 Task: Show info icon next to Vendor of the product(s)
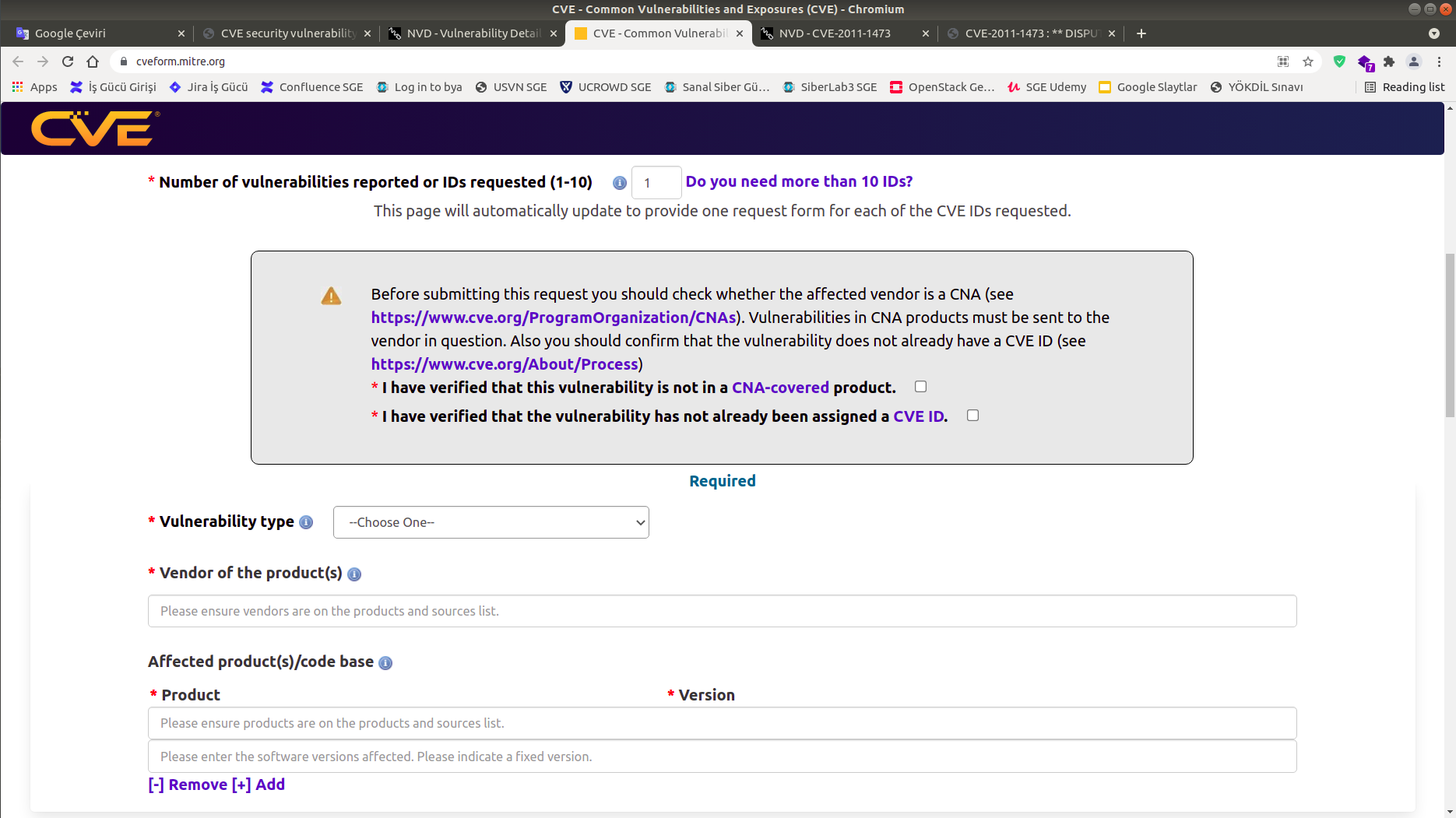click(x=354, y=574)
